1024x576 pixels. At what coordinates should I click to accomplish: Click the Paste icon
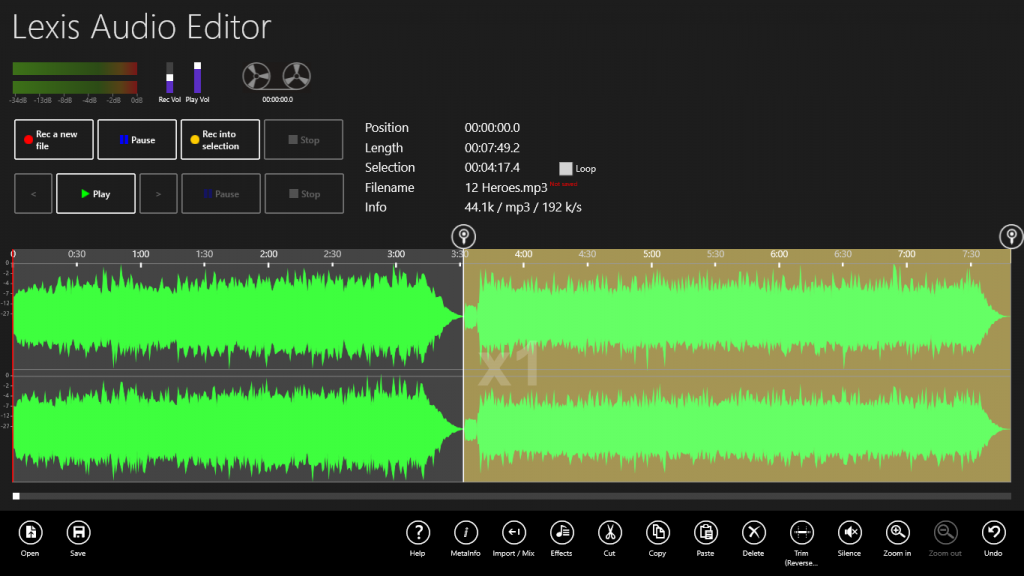point(705,533)
